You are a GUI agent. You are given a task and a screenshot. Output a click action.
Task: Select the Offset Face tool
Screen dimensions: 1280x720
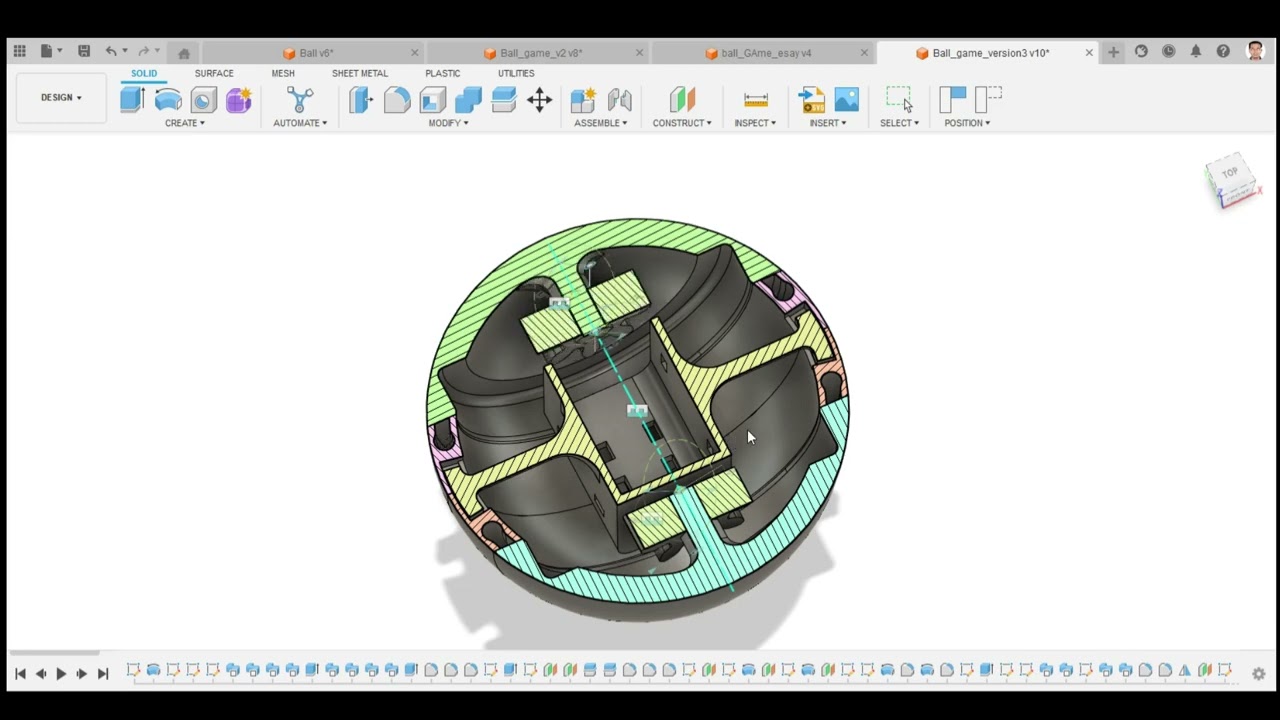[504, 99]
